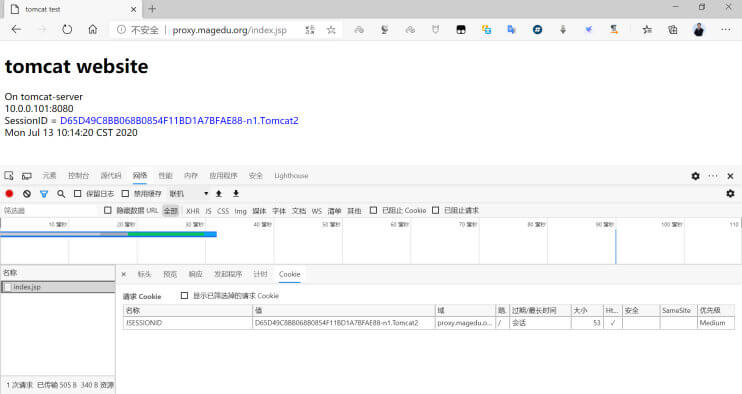View the not secure site information
The width and height of the screenshot is (742, 394).
[x=137, y=30]
